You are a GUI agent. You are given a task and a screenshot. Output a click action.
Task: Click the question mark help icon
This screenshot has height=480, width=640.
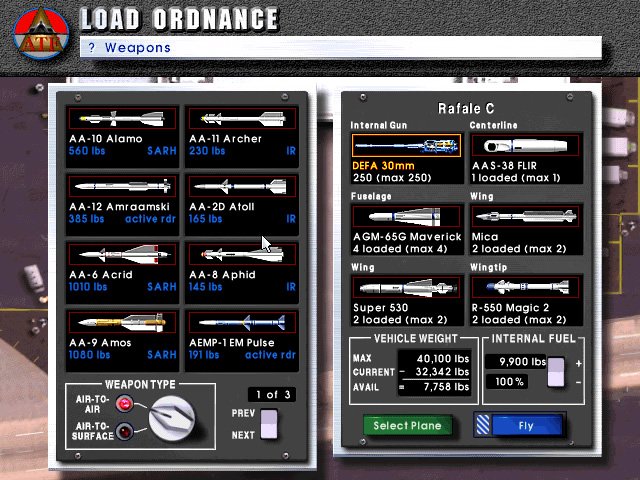pyautogui.click(x=91, y=48)
